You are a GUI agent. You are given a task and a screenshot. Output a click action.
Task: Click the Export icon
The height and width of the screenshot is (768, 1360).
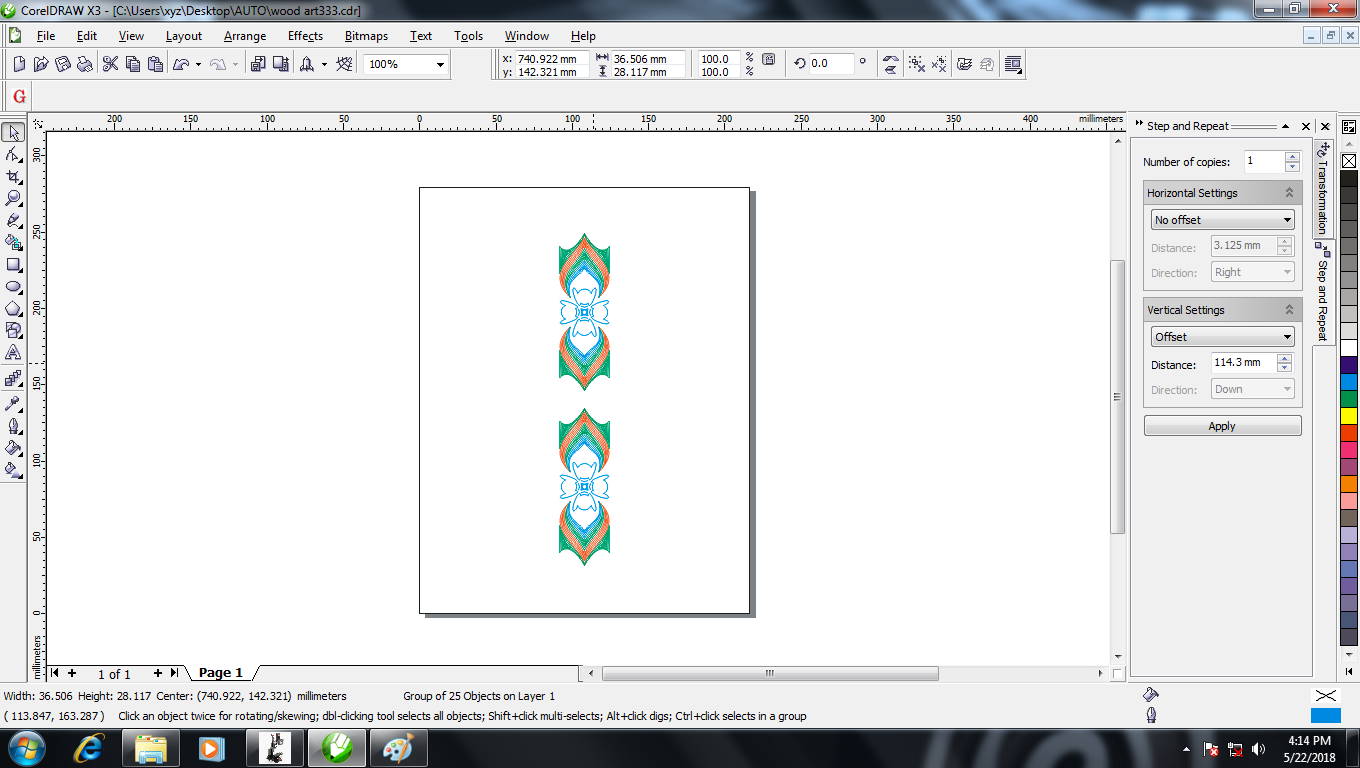pos(281,64)
